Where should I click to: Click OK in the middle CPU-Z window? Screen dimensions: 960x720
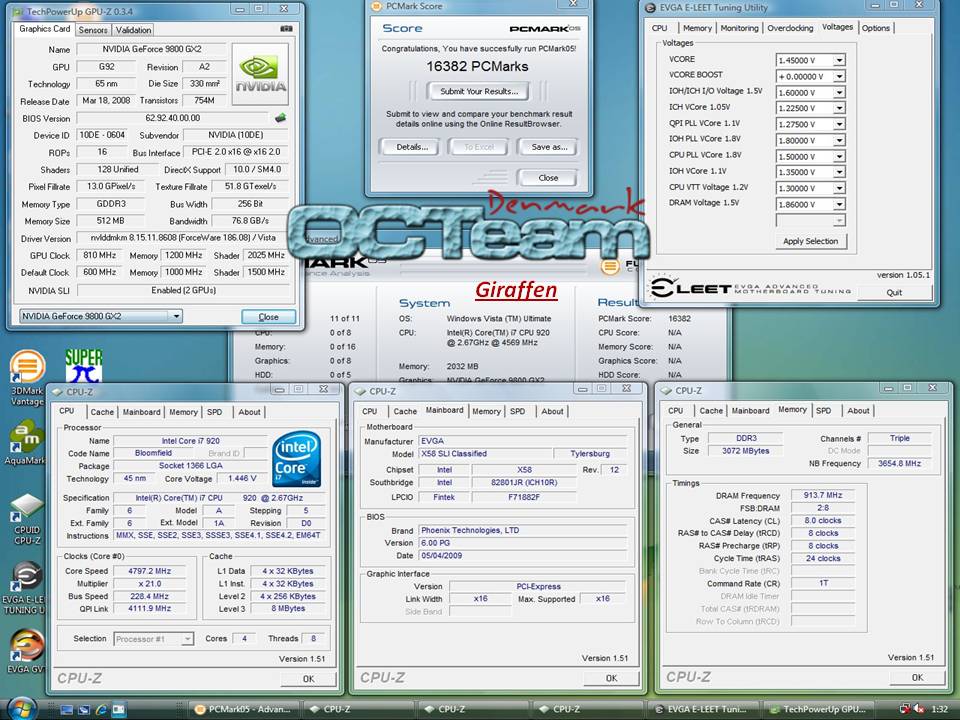(x=611, y=678)
